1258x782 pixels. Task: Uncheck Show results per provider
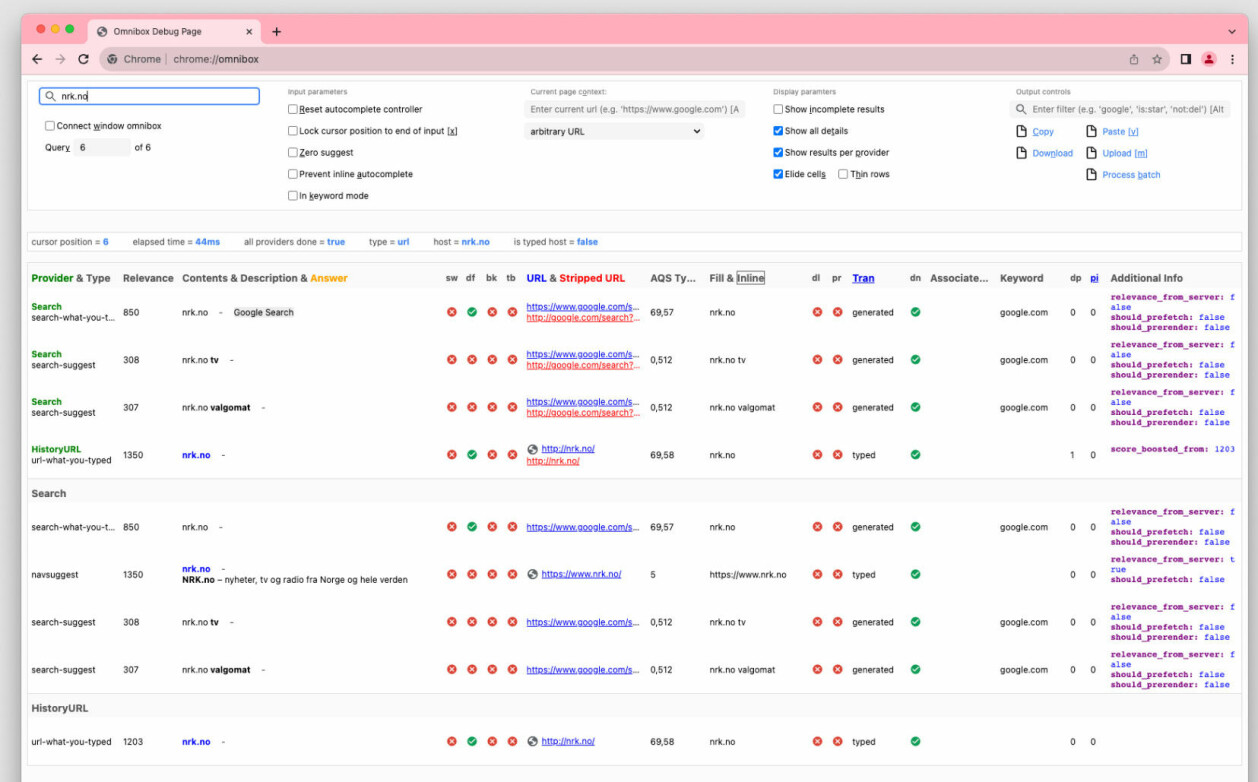tap(778, 153)
